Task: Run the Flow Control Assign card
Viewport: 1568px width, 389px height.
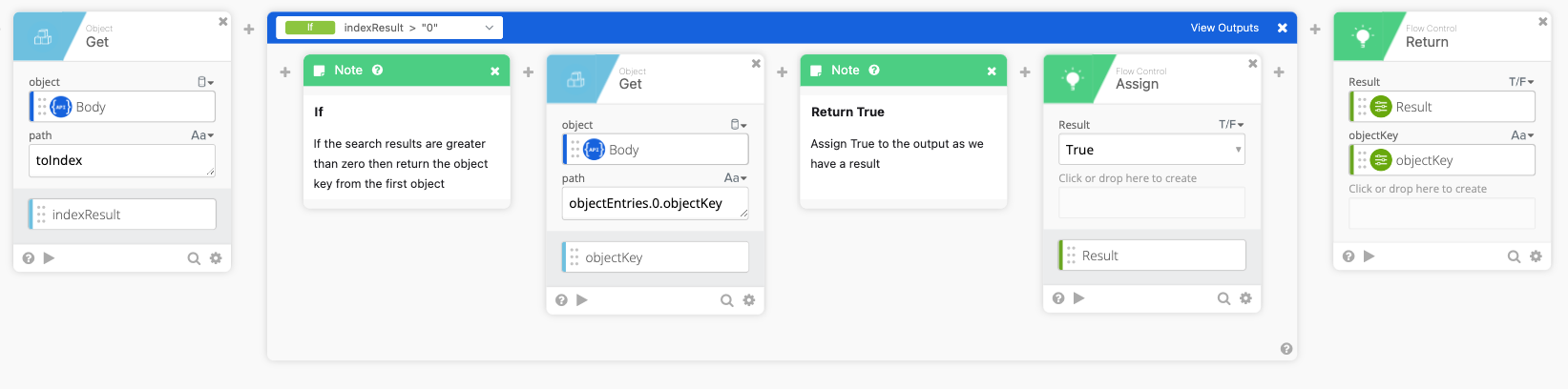Action: (1079, 298)
